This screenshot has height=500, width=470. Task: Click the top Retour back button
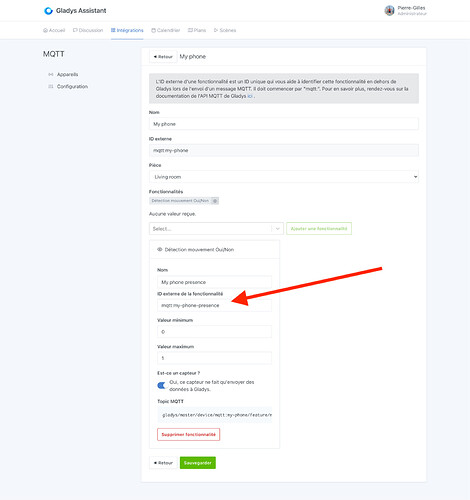click(163, 57)
